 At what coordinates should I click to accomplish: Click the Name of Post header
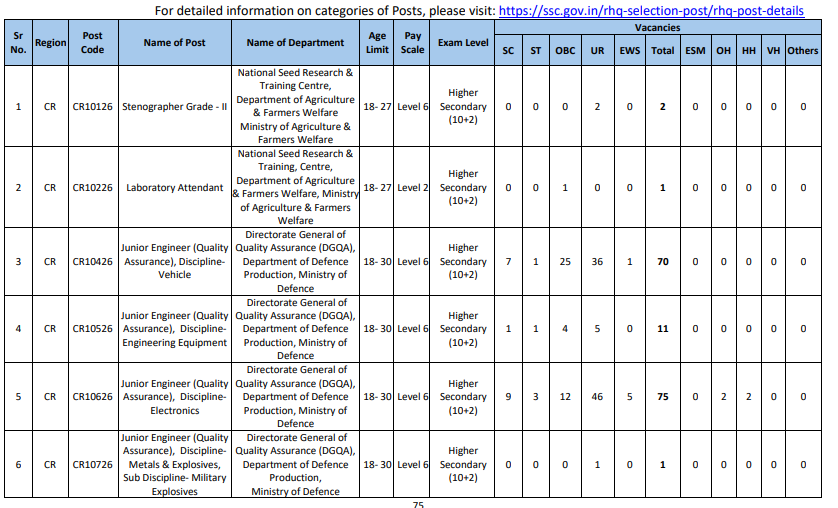point(174,43)
